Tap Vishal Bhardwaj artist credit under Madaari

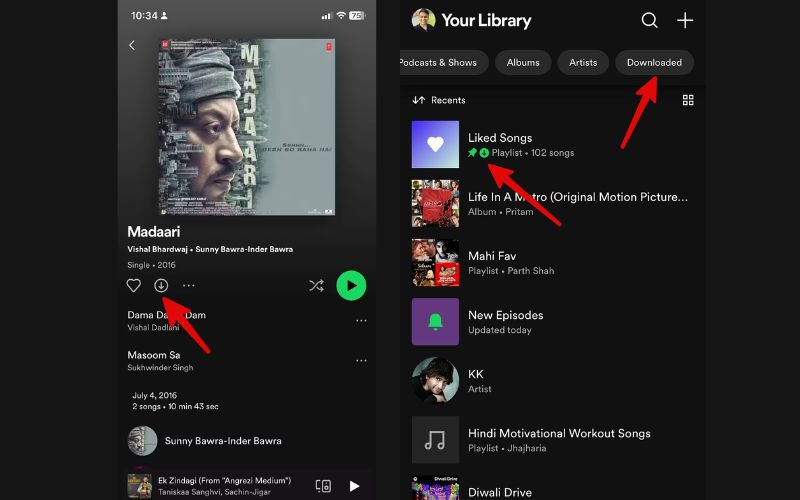click(x=158, y=249)
